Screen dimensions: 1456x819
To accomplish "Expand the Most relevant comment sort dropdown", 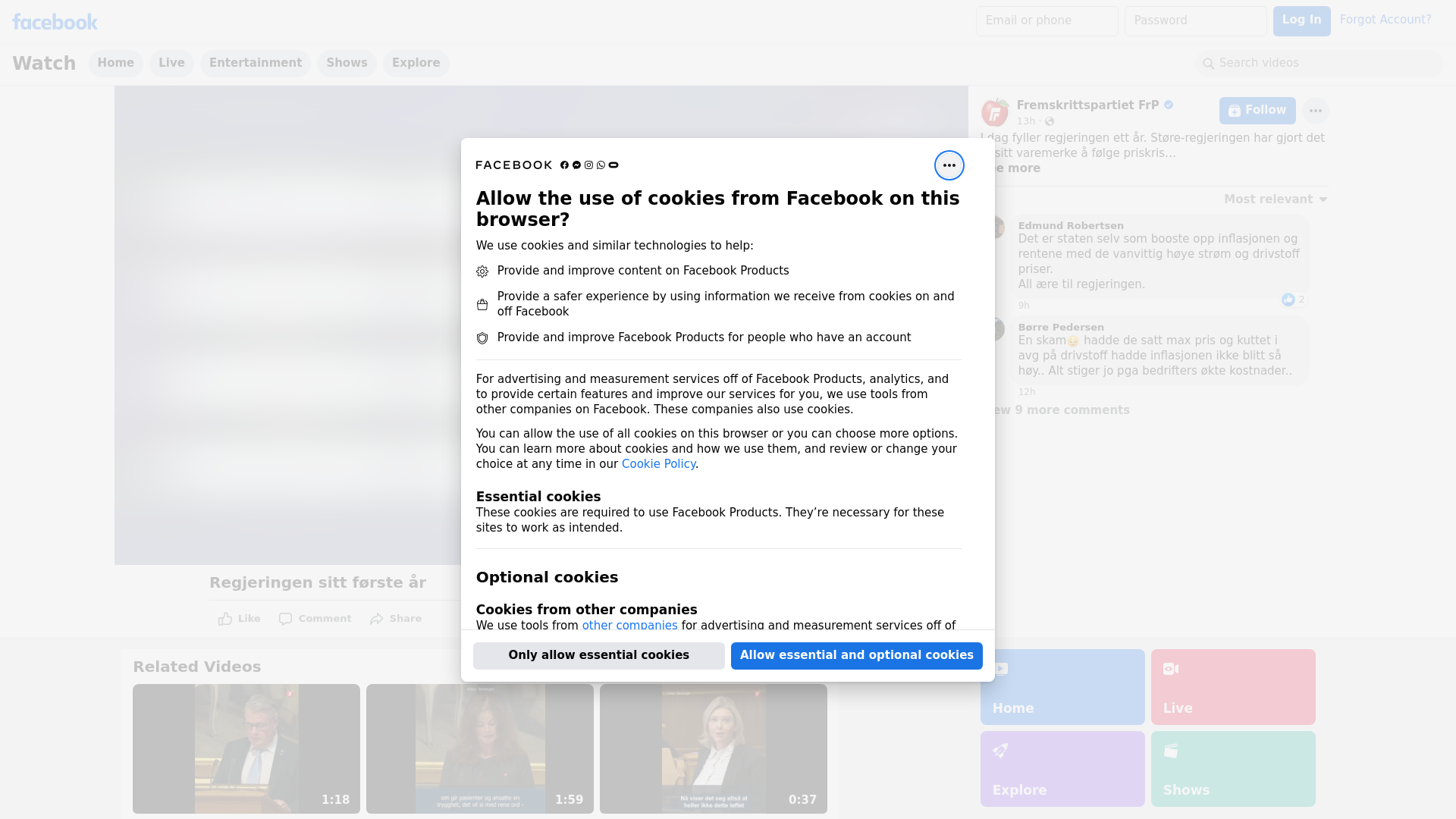I will 1276,199.
